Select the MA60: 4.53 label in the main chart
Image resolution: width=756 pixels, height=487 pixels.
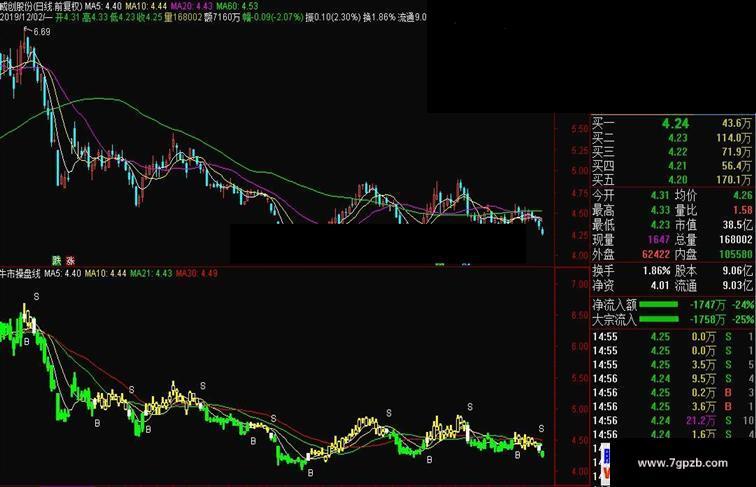[237, 6]
